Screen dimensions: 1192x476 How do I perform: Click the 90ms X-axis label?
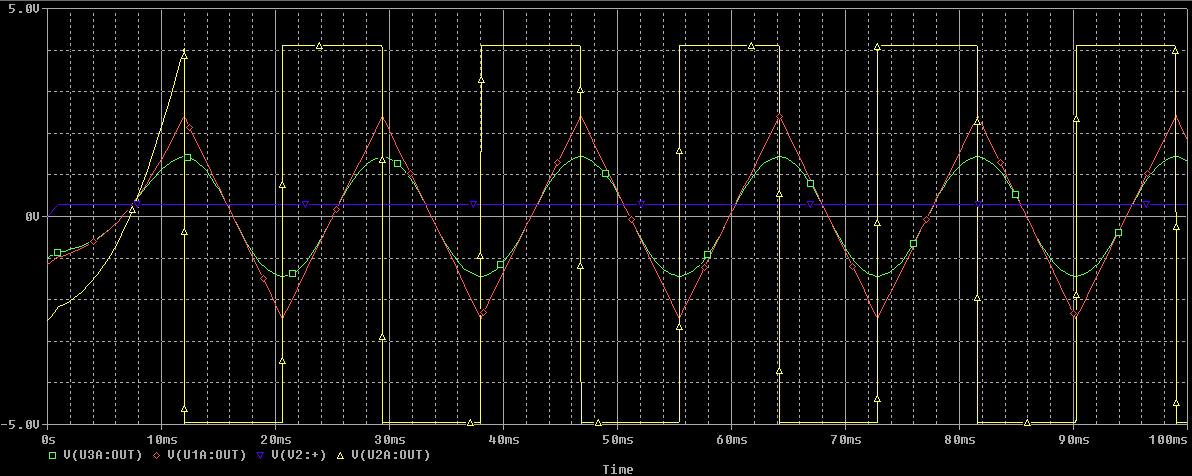coord(1073,440)
